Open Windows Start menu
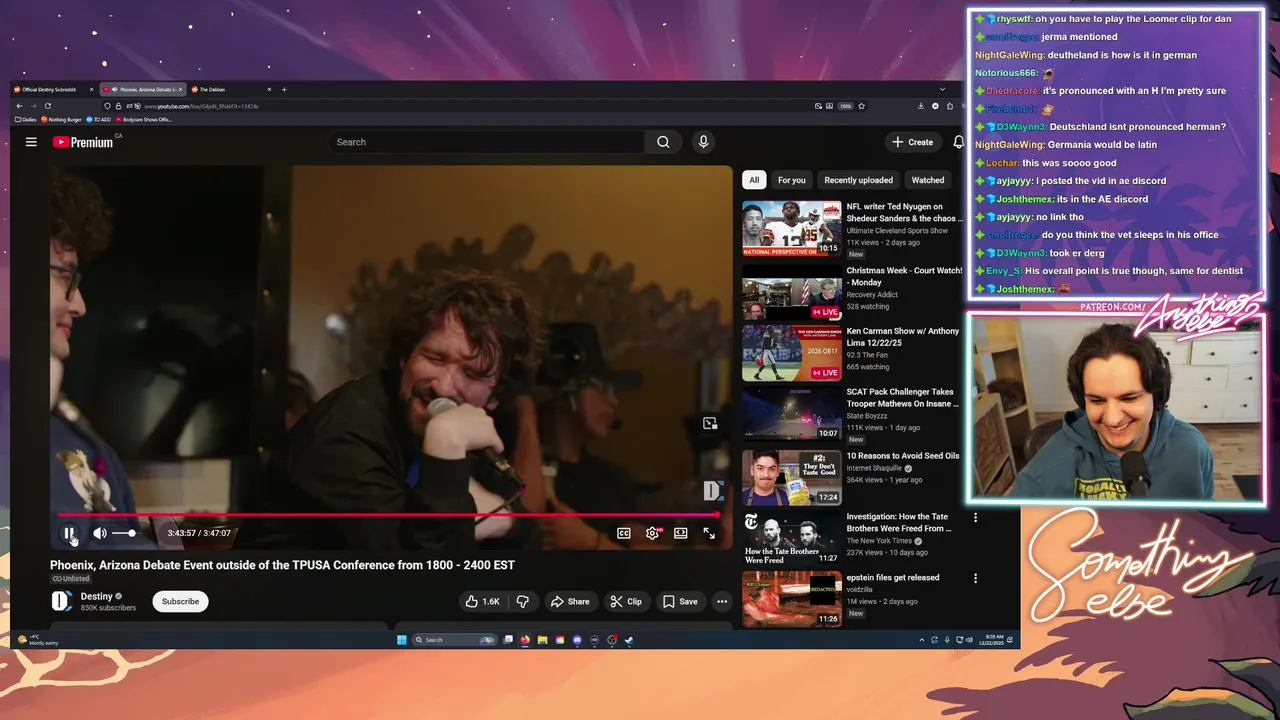Screen dimensions: 1280x720 point(401,640)
